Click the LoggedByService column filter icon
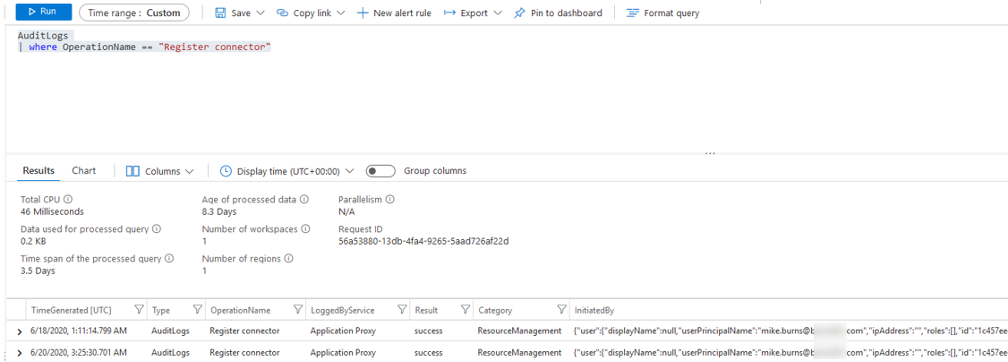 pos(402,310)
